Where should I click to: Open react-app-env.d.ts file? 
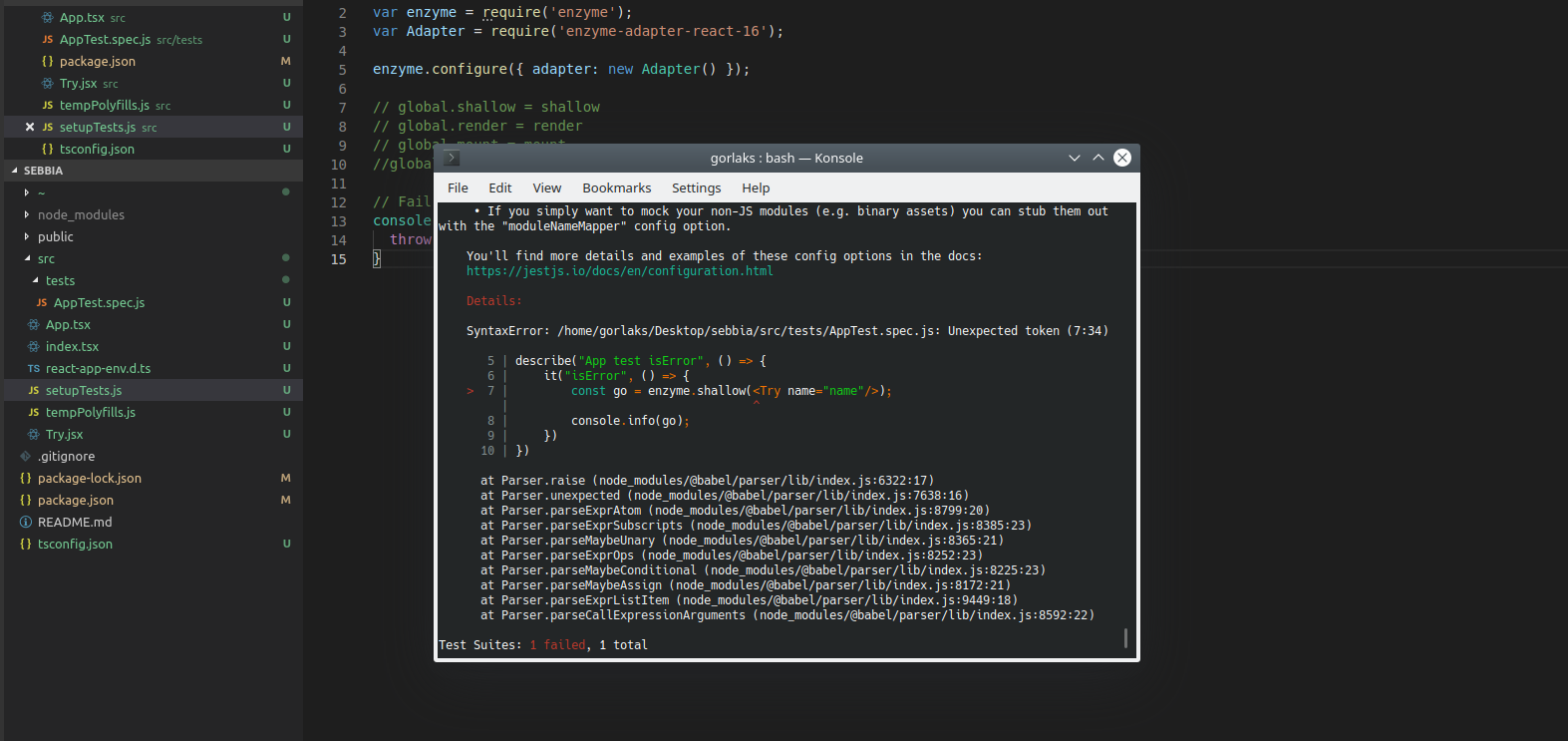click(98, 368)
